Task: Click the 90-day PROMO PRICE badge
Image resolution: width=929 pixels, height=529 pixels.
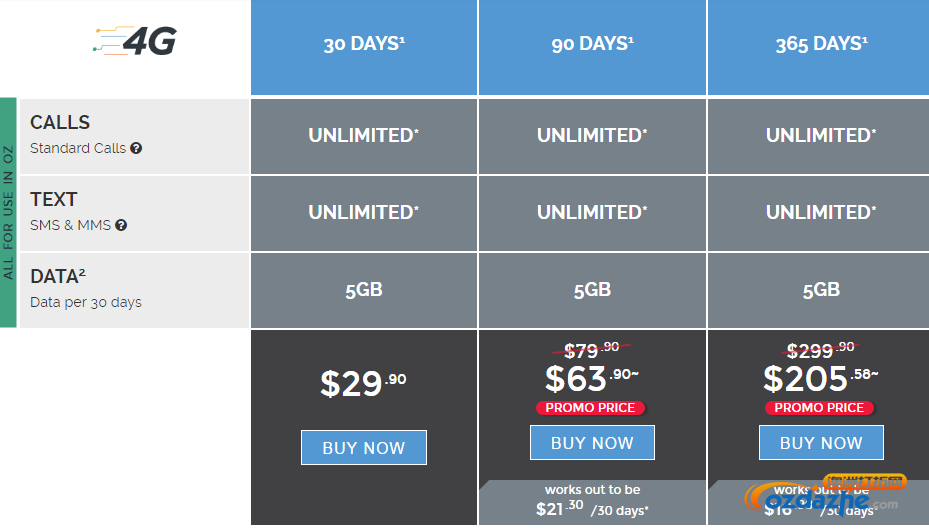Action: (590, 408)
